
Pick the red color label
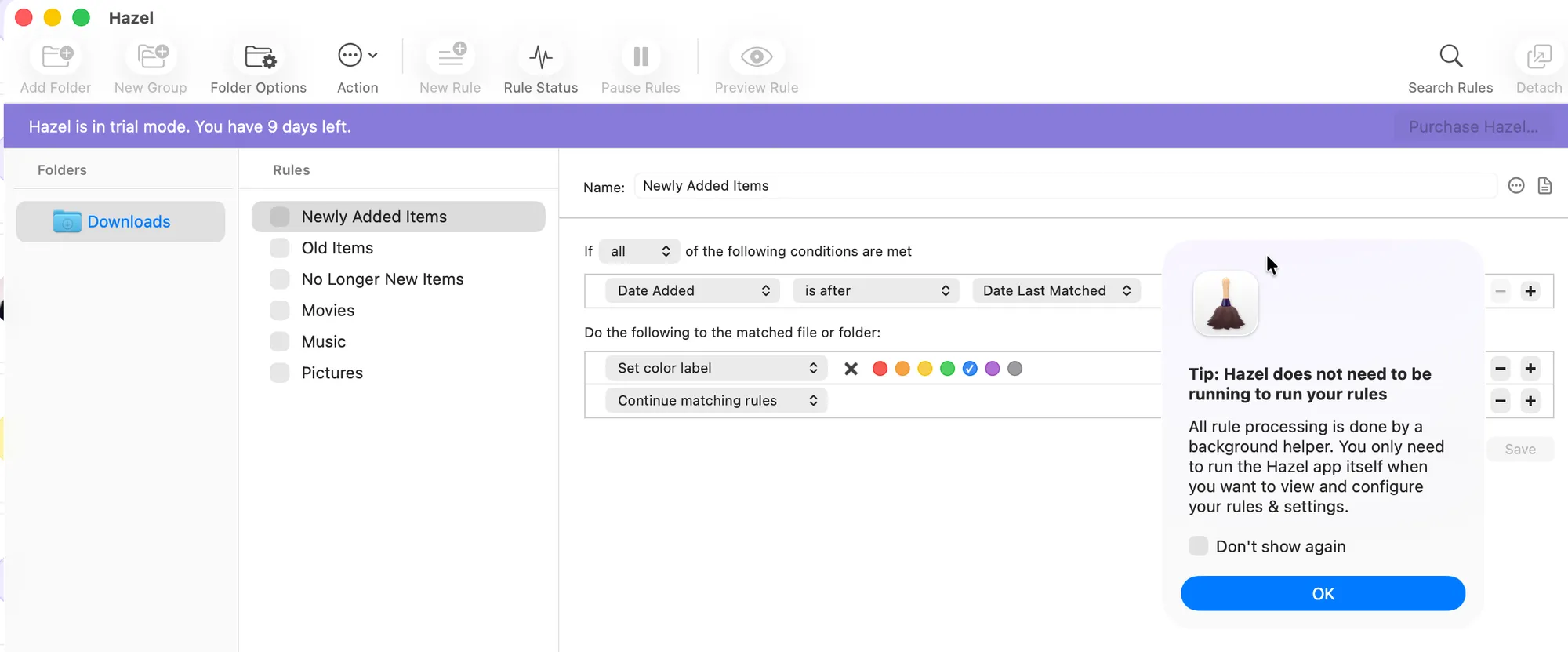click(880, 369)
